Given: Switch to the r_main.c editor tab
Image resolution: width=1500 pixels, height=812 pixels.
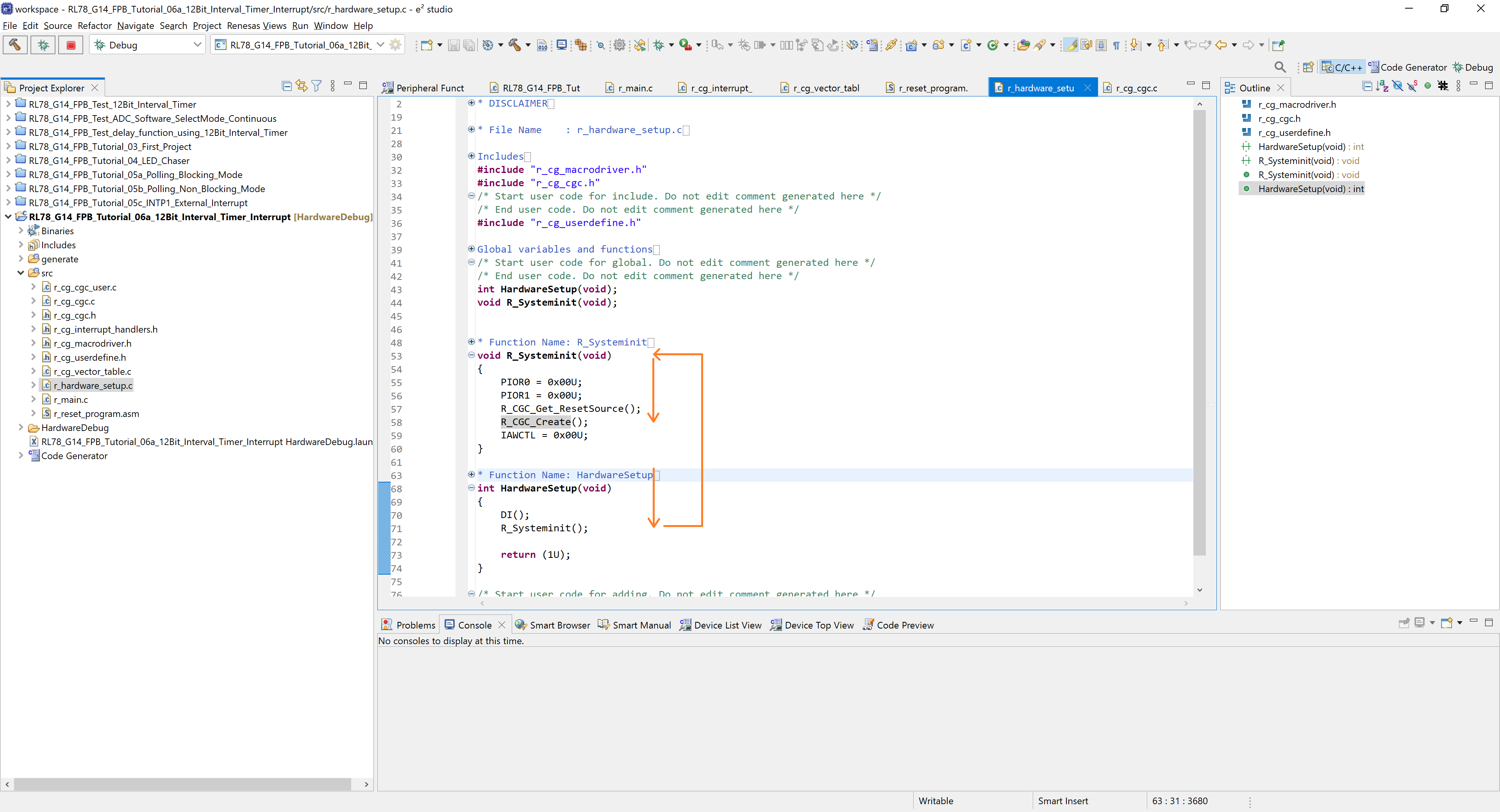Looking at the screenshot, I should [635, 88].
